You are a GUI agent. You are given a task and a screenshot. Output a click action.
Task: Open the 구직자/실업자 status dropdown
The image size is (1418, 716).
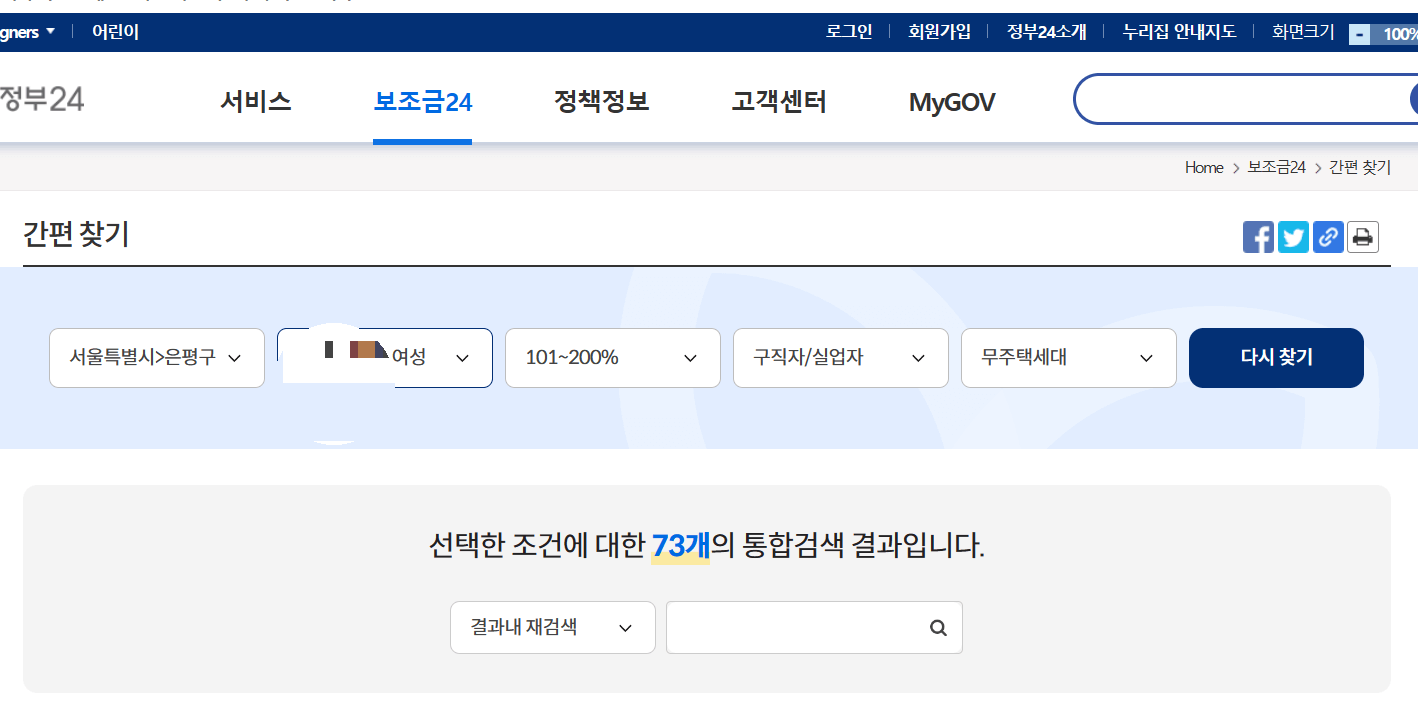coord(840,357)
